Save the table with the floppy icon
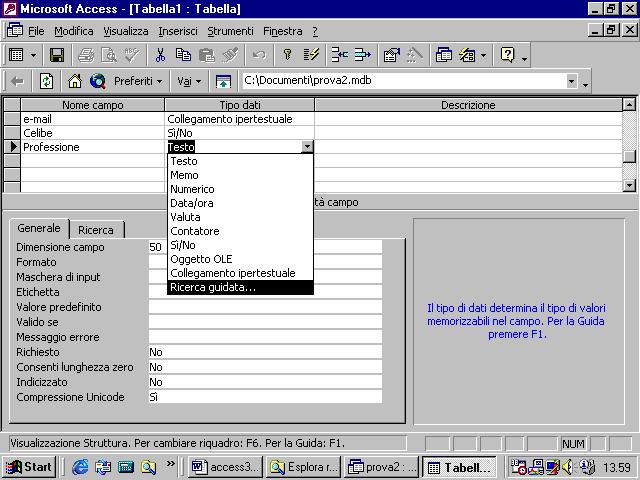640x480 pixels. click(x=57, y=55)
